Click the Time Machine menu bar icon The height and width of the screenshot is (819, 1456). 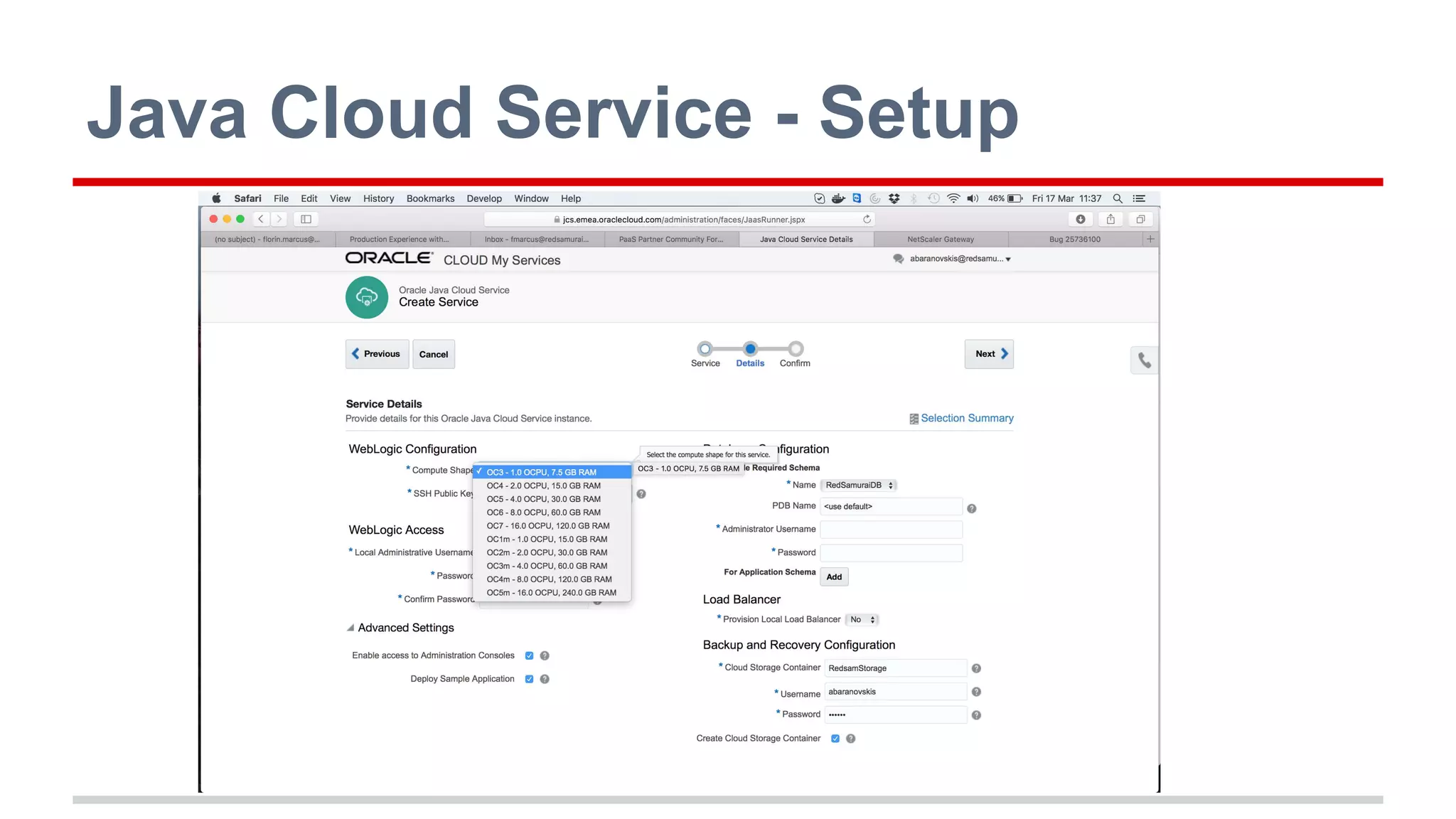pyautogui.click(x=933, y=198)
